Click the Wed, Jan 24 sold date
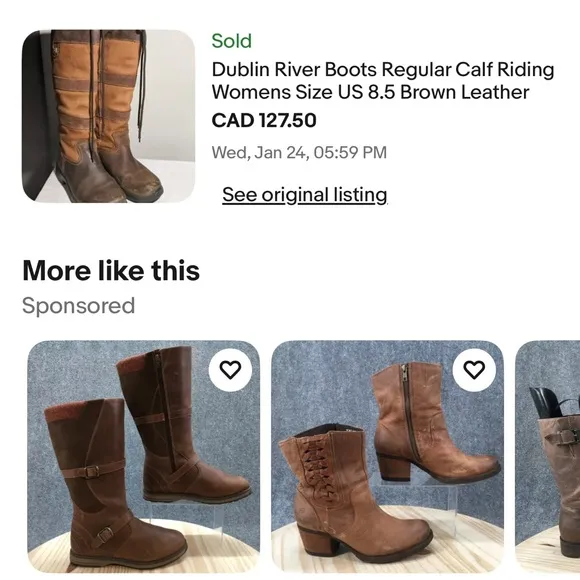The width and height of the screenshot is (580, 580). 299,152
